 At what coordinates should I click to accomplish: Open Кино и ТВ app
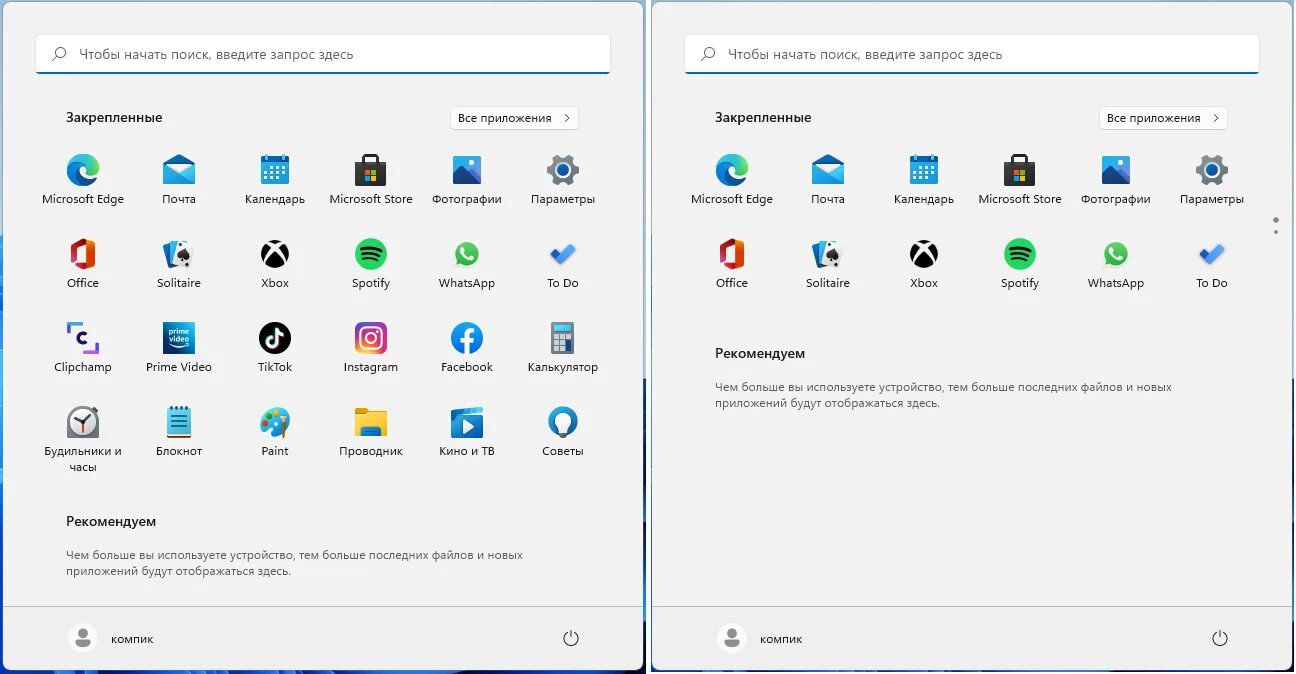click(467, 432)
